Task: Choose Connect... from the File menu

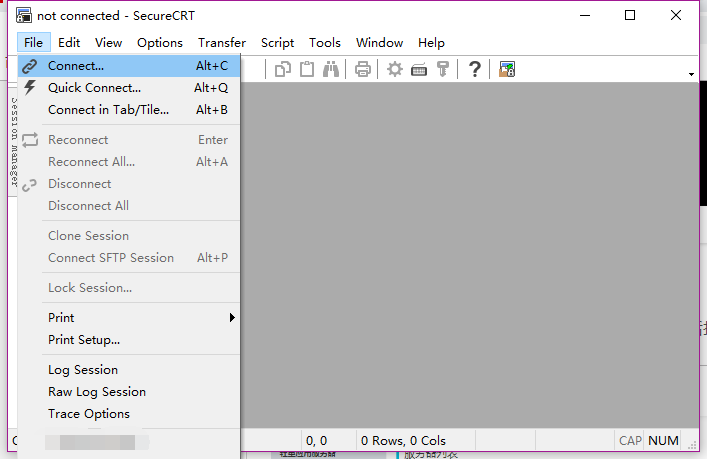Action: (129, 66)
